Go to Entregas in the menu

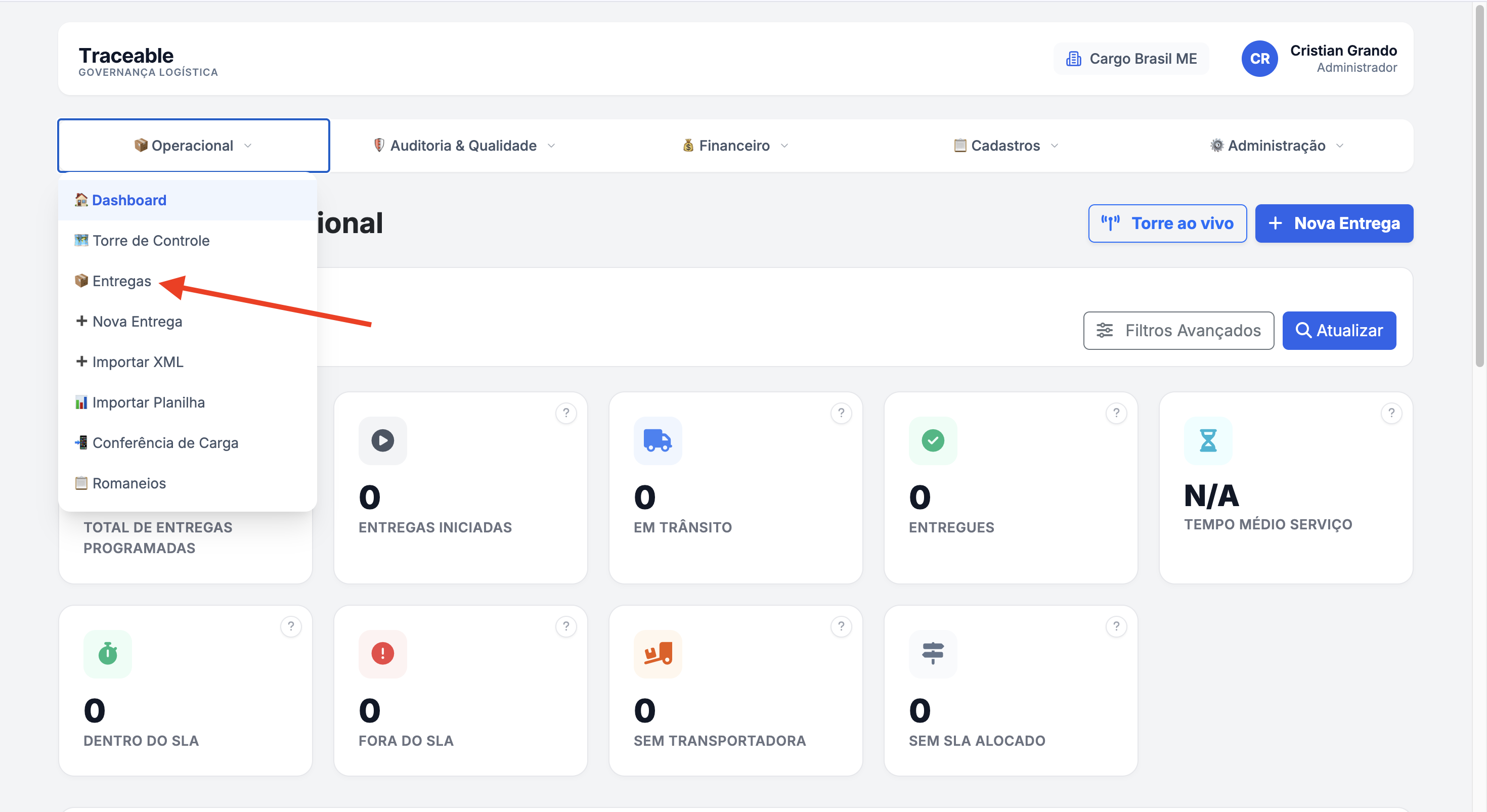point(188,281)
